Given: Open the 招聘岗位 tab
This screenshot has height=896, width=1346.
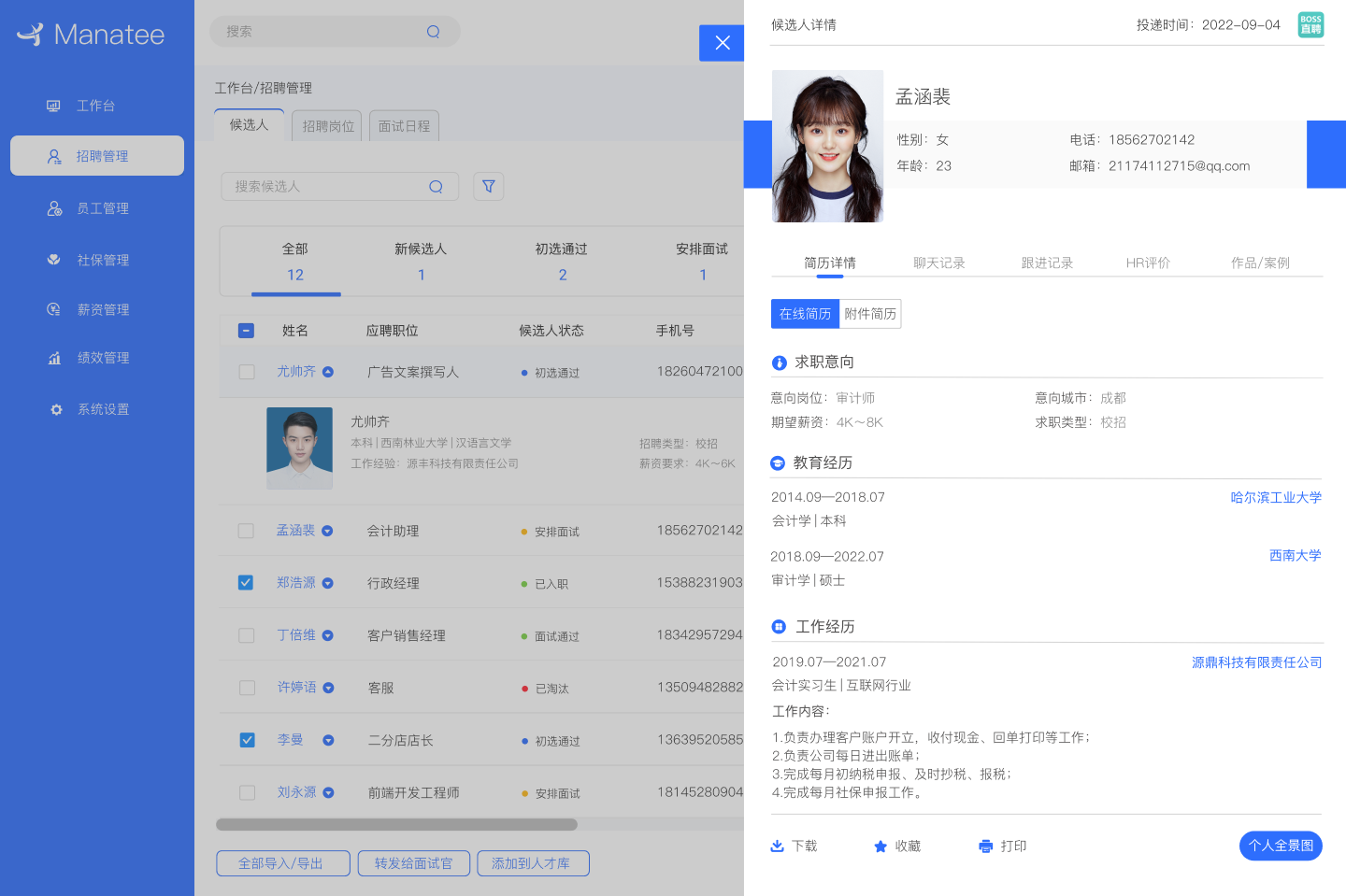Looking at the screenshot, I should coord(325,125).
